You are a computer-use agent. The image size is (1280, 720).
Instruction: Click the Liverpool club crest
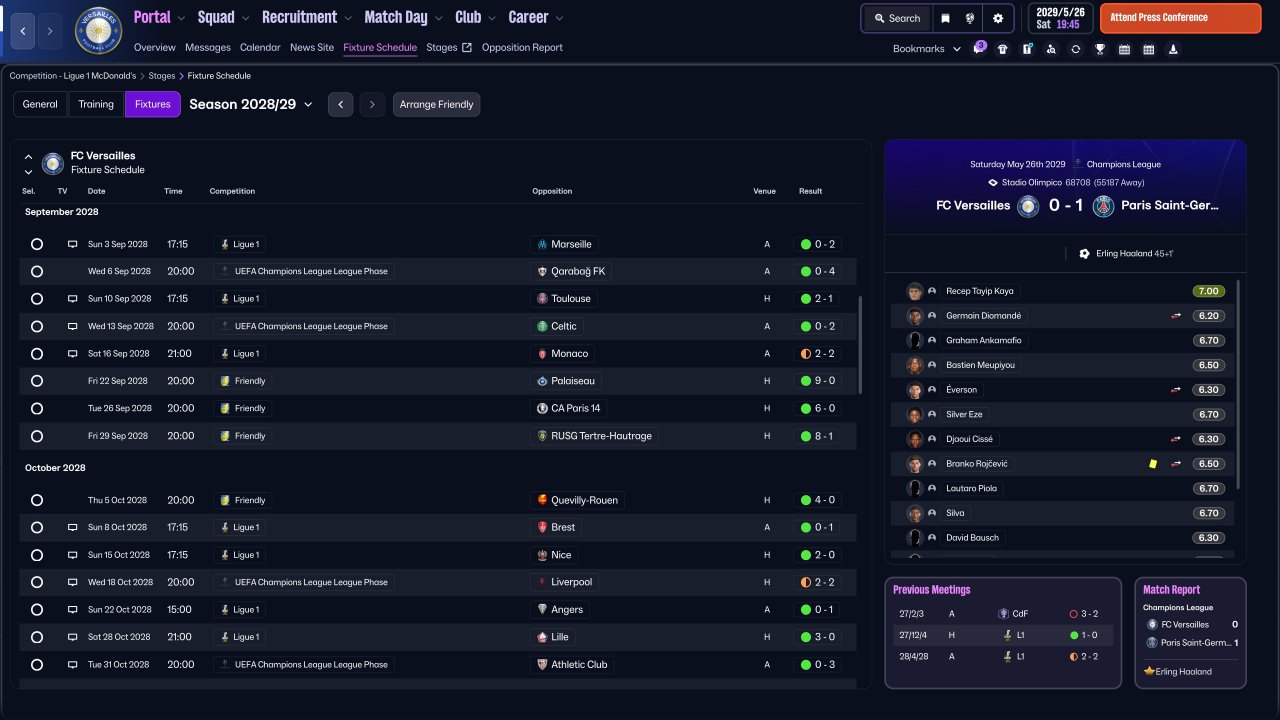(x=542, y=582)
